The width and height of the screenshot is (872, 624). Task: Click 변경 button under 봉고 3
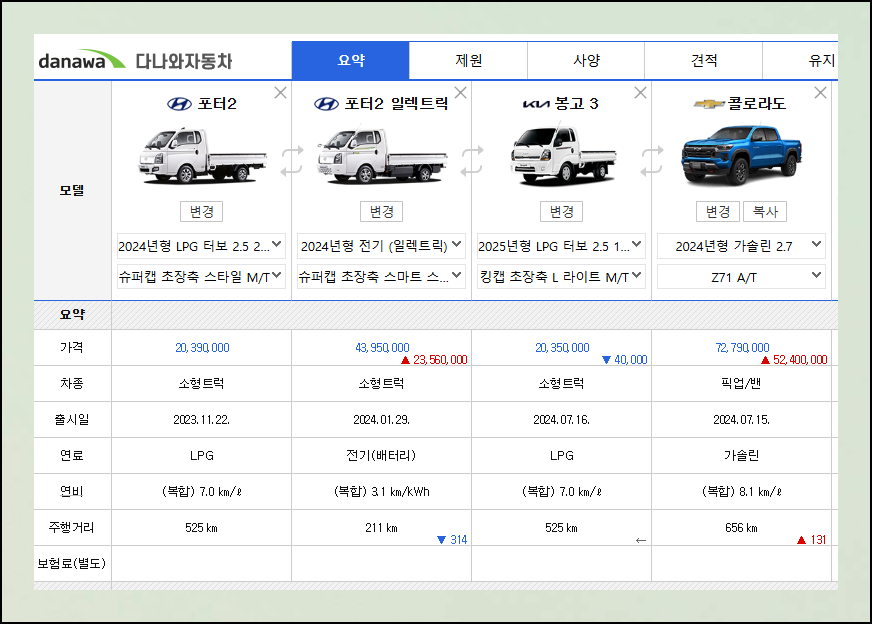point(562,211)
